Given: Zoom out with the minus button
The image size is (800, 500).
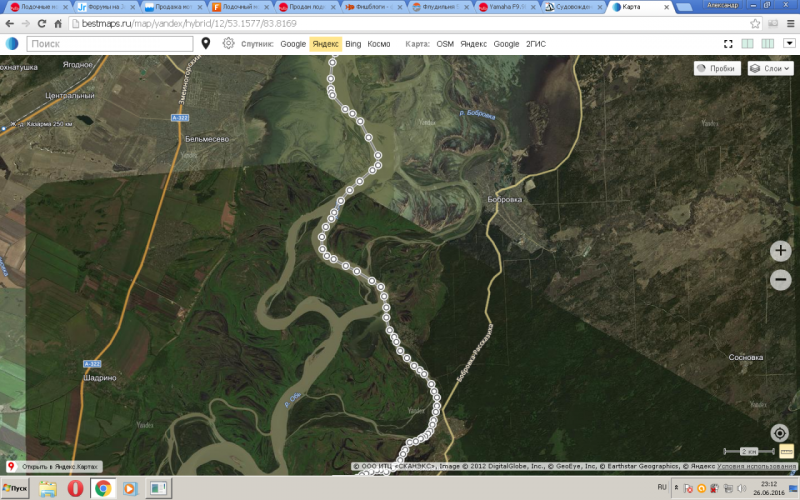Looking at the screenshot, I should tap(781, 281).
